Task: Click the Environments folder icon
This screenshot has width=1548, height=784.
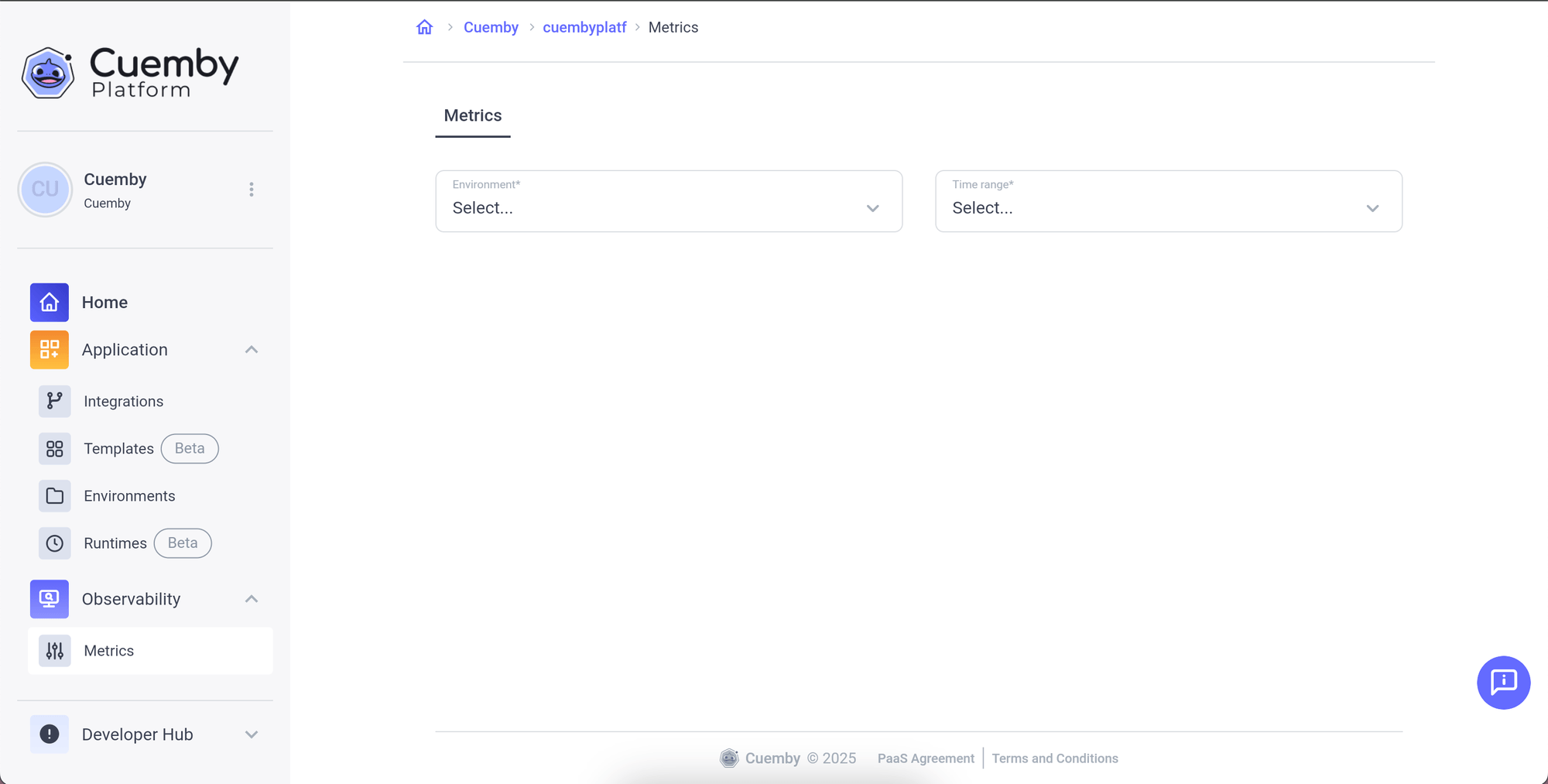Action: tap(54, 496)
